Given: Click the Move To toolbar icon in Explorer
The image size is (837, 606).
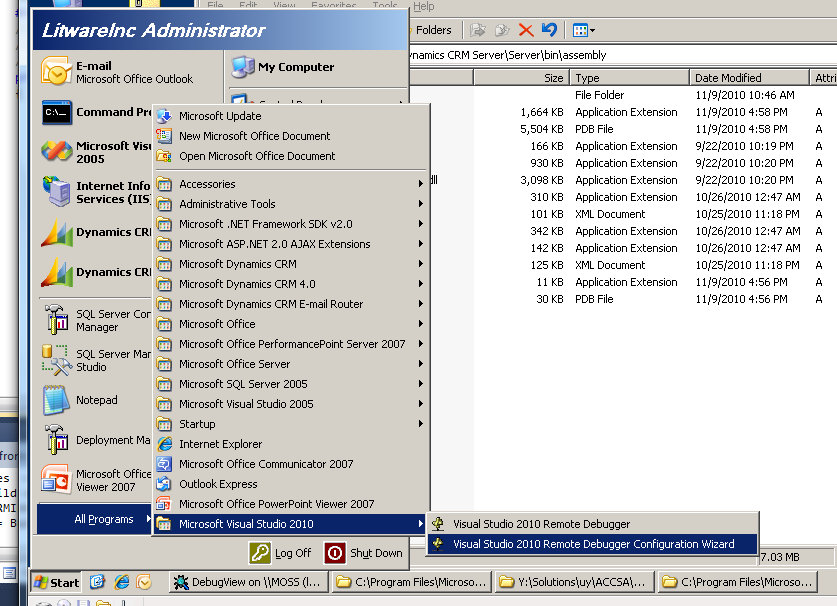Looking at the screenshot, I should pyautogui.click(x=478, y=30).
